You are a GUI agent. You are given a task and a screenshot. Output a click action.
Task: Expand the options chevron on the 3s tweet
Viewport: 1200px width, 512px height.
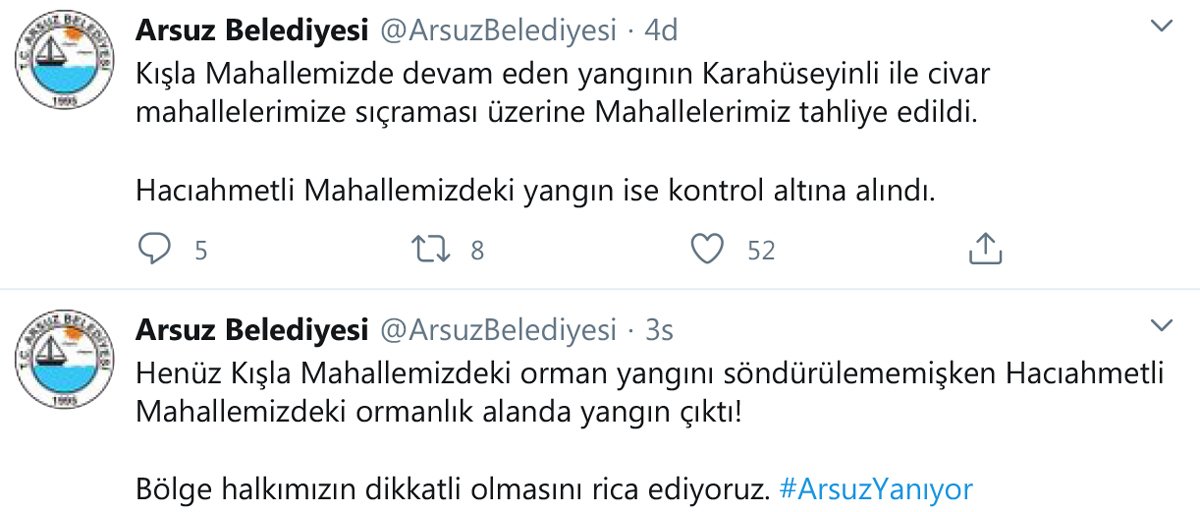pyautogui.click(x=1161, y=324)
